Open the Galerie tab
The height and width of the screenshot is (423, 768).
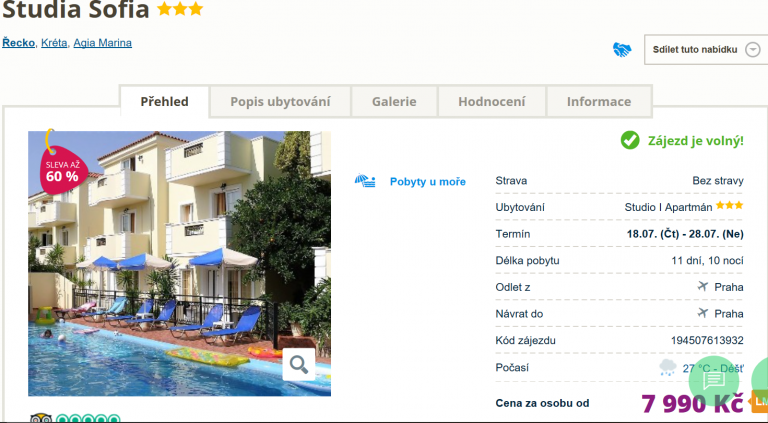pos(394,102)
